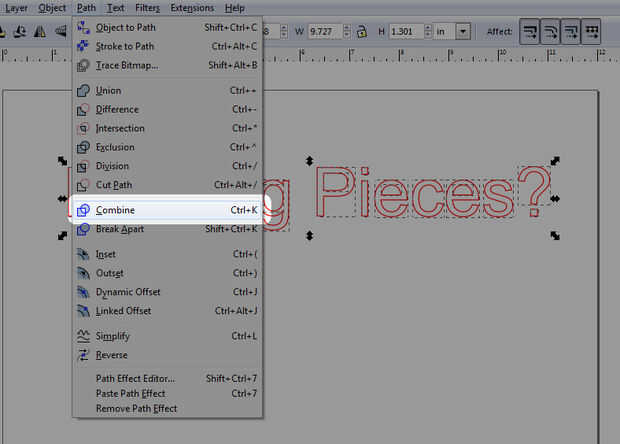Select Reverse menu entry

click(x=167, y=355)
